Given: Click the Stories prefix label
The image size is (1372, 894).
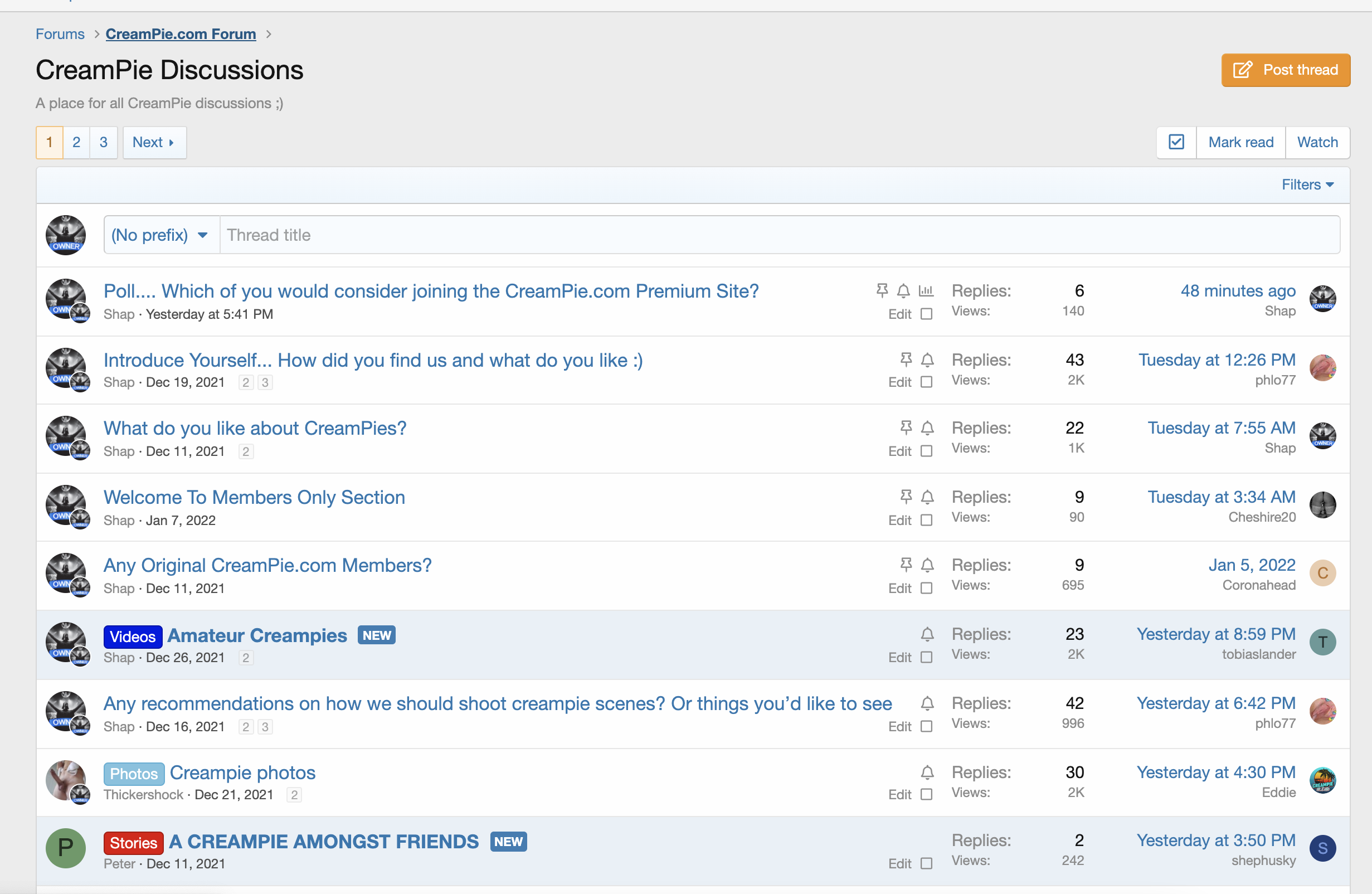Looking at the screenshot, I should pos(133,843).
